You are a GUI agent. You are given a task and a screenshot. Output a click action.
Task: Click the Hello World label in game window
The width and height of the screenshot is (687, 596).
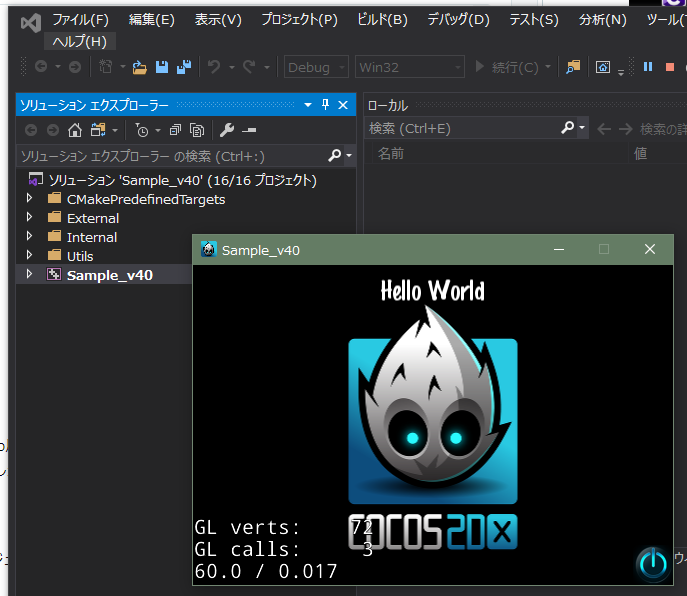tap(432, 291)
